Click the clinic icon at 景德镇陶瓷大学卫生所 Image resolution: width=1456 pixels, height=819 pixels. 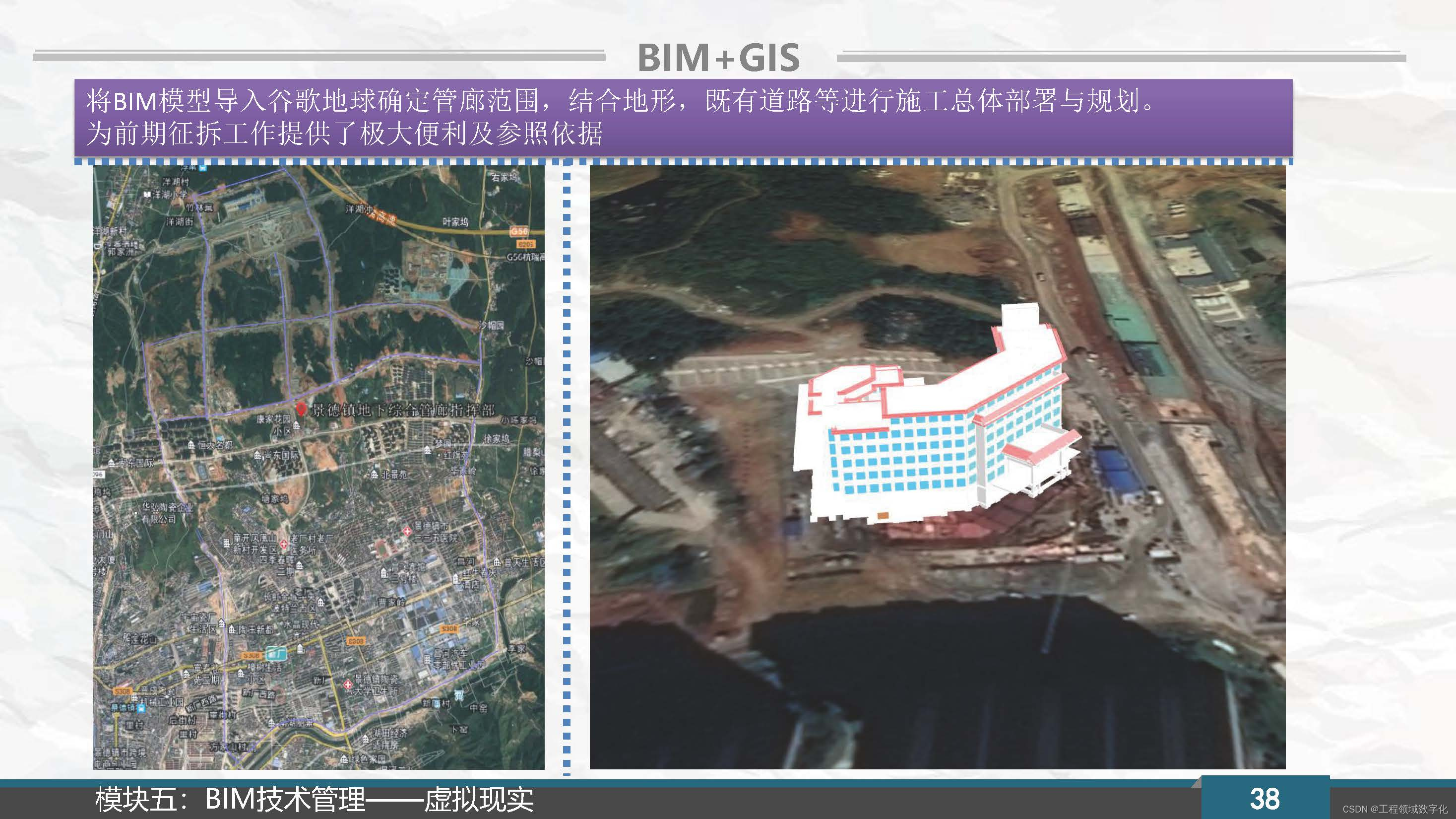click(348, 684)
